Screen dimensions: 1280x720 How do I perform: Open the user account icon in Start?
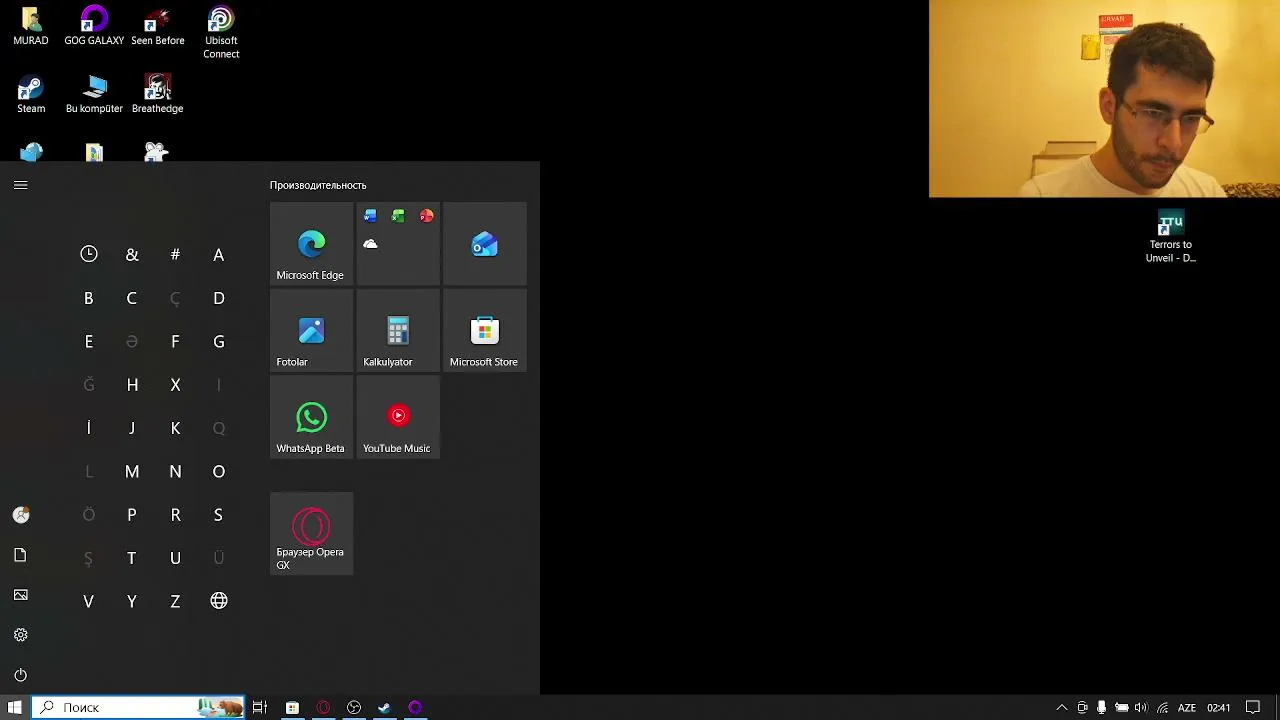click(x=21, y=515)
